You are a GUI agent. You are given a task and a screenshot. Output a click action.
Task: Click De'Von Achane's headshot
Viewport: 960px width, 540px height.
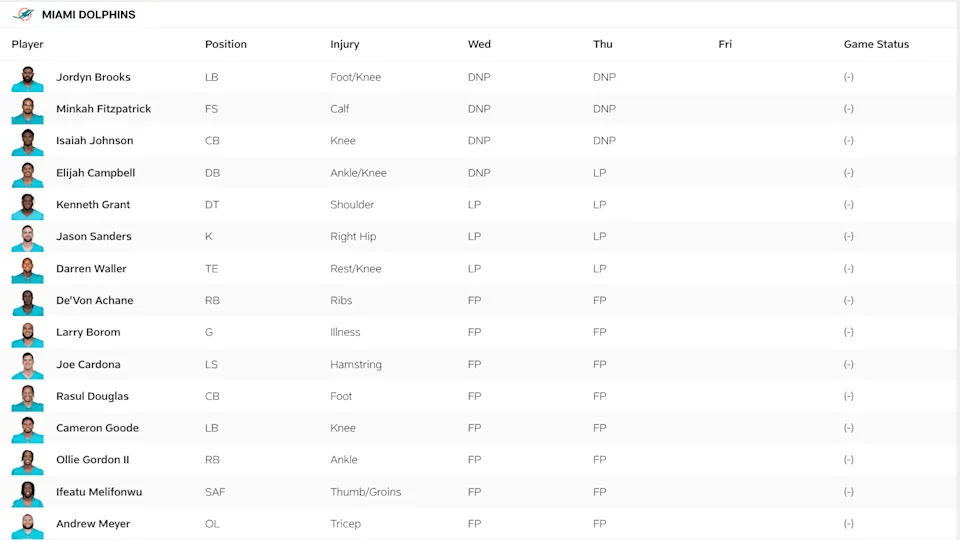click(x=28, y=302)
